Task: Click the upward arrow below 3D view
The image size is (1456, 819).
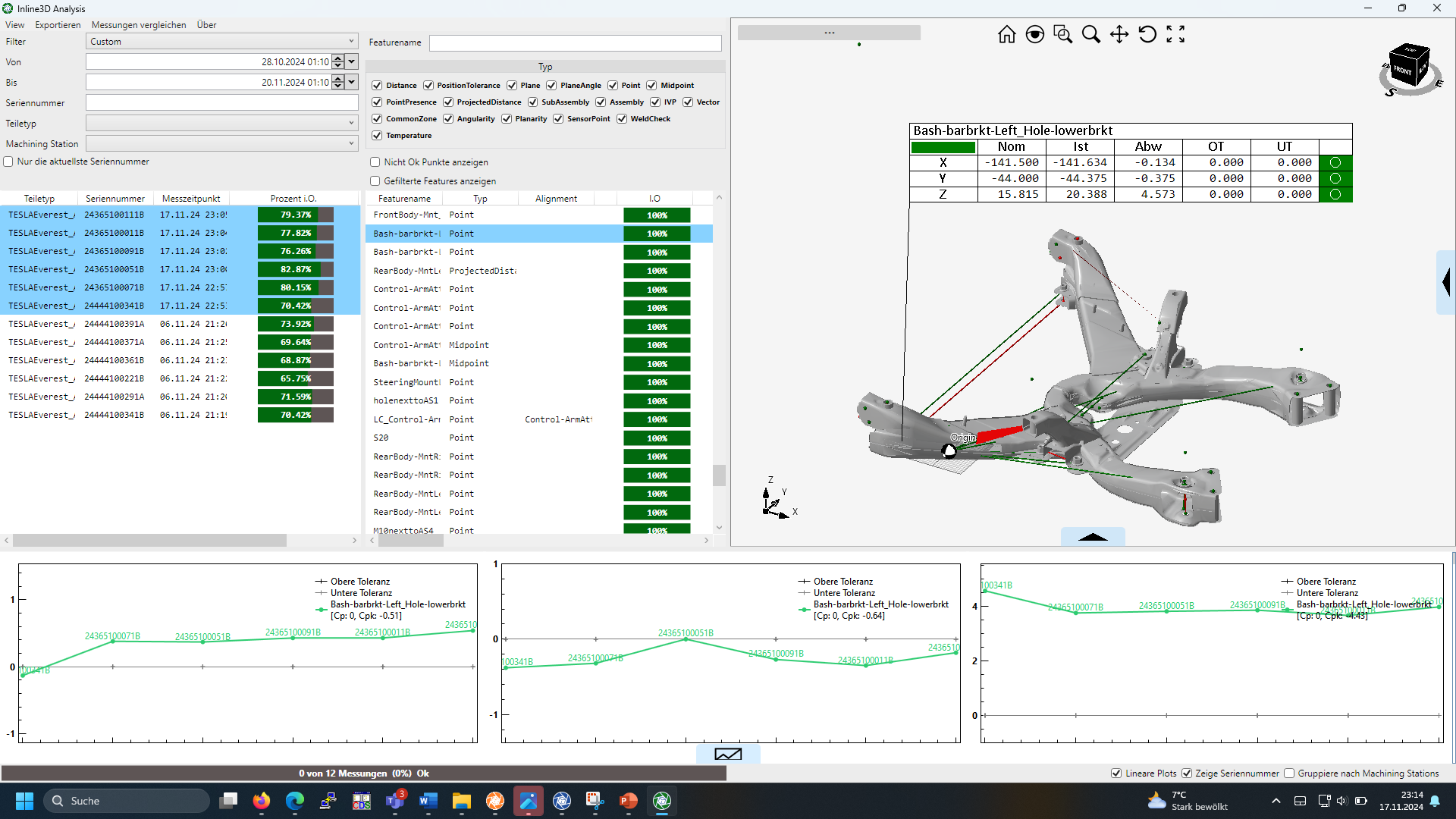Action: click(1093, 536)
